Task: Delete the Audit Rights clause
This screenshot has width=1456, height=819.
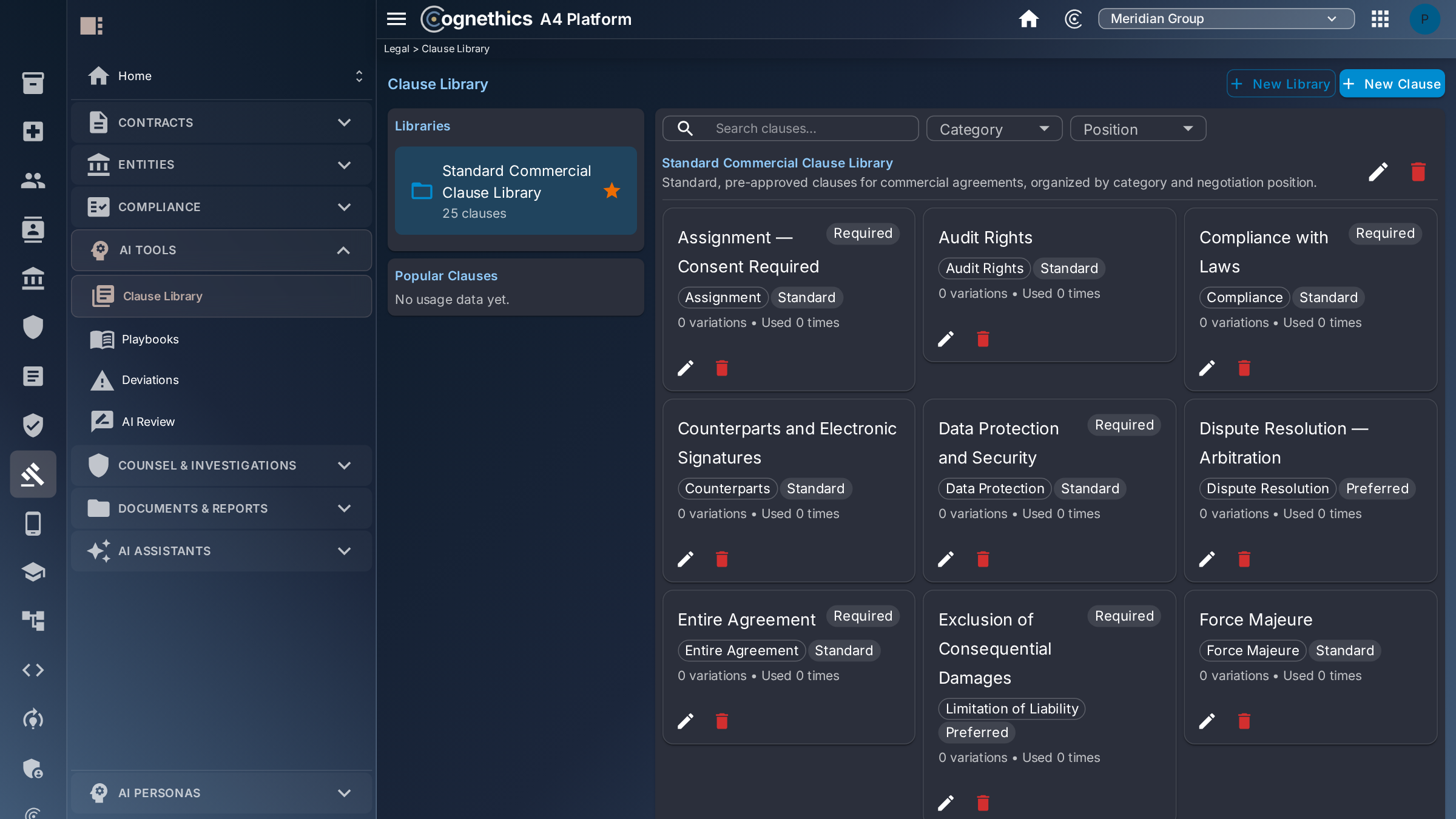Action: [x=983, y=339]
